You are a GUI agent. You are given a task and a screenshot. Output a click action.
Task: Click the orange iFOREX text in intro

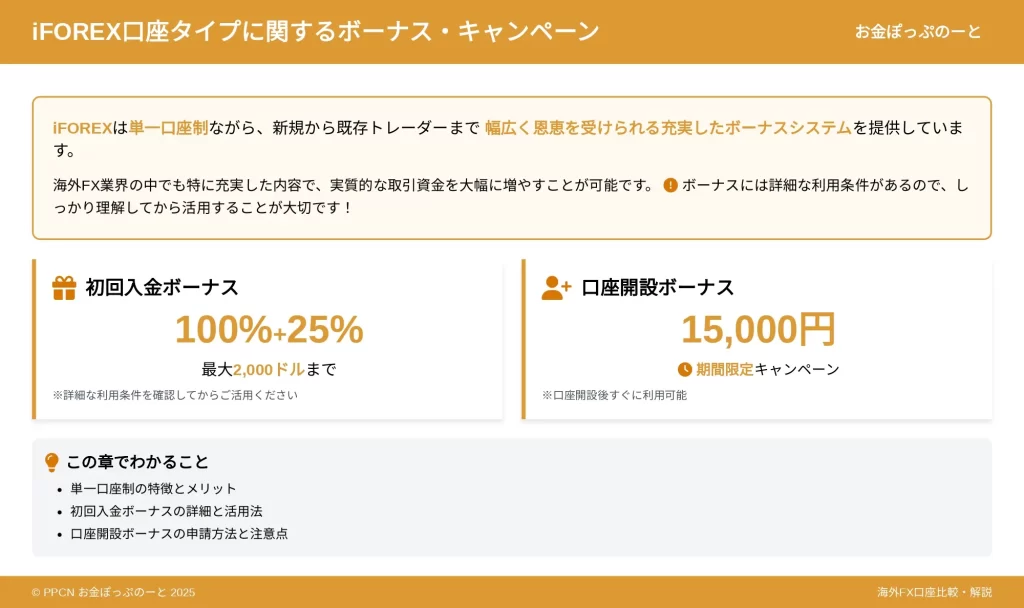(82, 128)
